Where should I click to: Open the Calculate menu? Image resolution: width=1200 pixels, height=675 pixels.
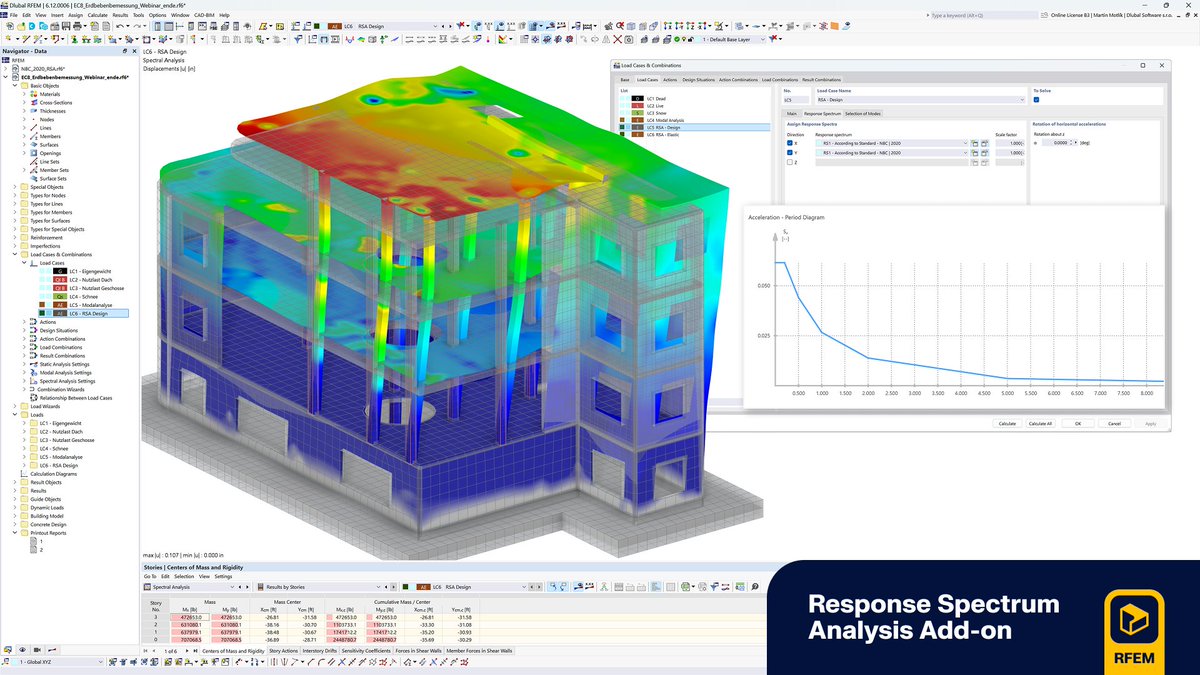97,15
